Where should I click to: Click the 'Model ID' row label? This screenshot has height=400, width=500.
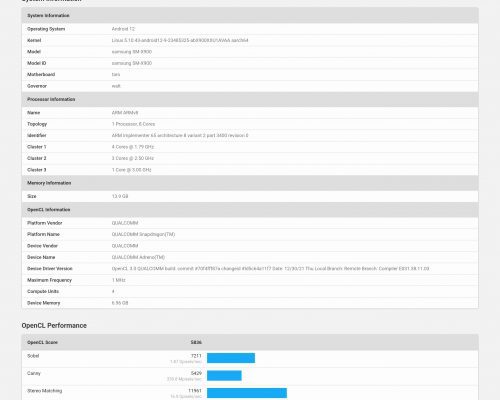[37, 63]
